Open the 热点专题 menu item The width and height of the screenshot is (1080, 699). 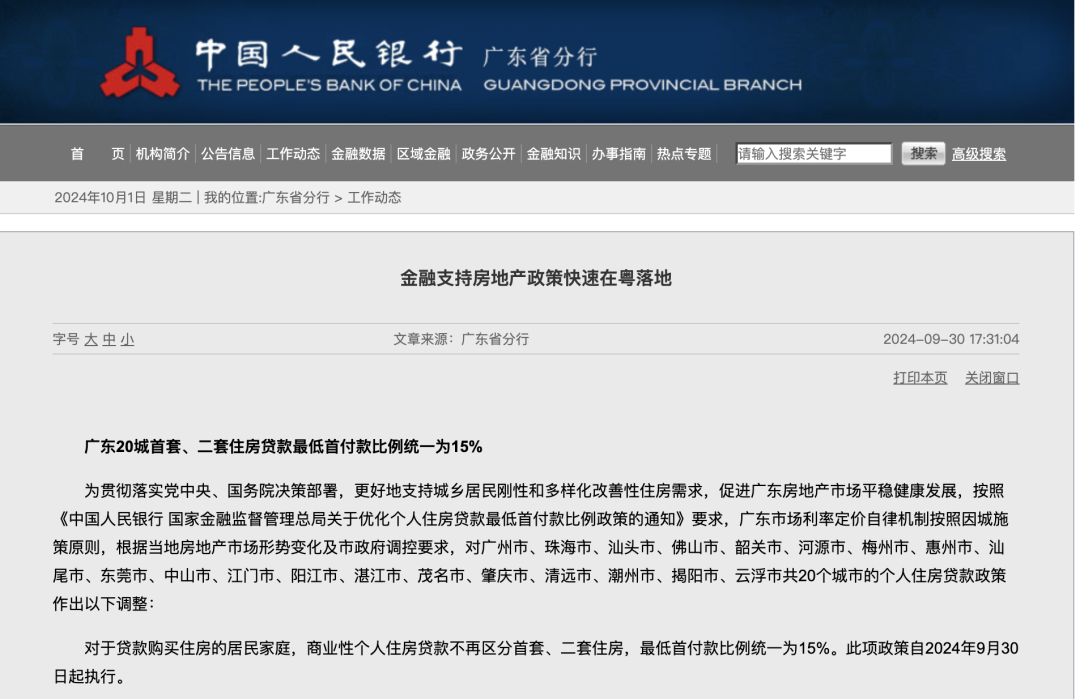pos(684,154)
